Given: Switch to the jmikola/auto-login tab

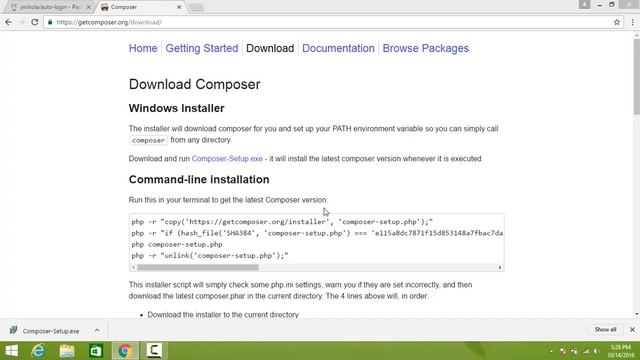Looking at the screenshot, I should click(x=48, y=7).
